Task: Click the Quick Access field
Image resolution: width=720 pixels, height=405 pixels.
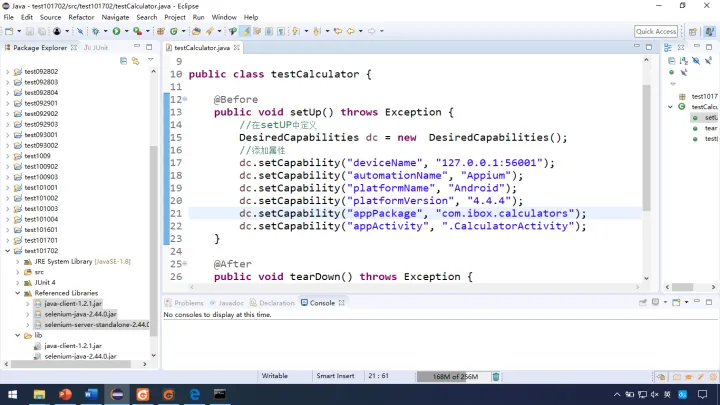Action: pyautogui.click(x=656, y=31)
